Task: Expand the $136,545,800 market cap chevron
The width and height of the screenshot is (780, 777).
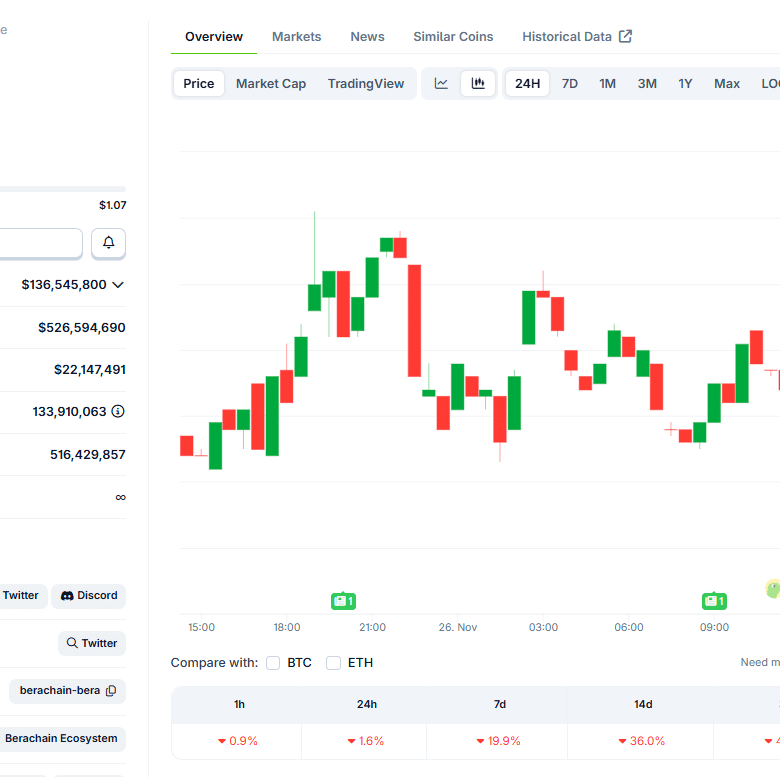Action: pyautogui.click(x=118, y=285)
